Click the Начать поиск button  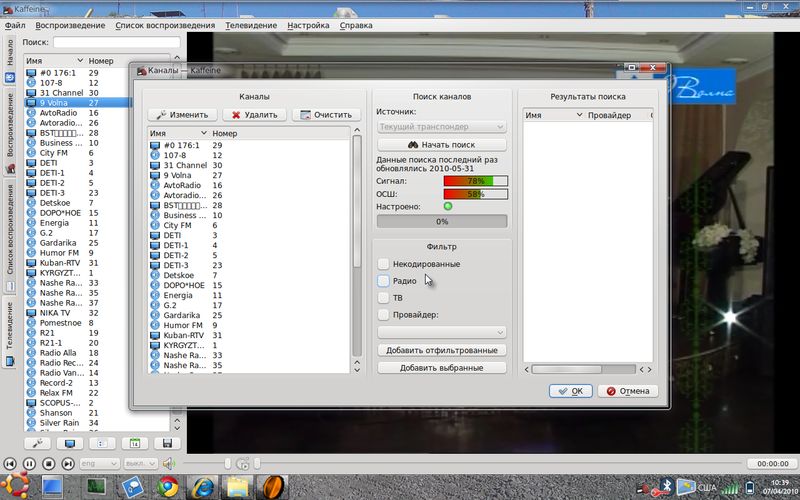click(441, 145)
